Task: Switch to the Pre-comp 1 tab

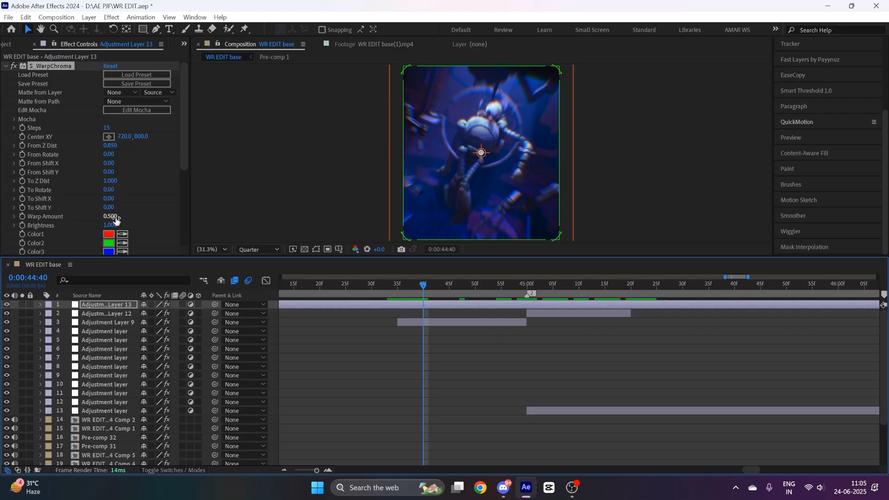Action: (x=274, y=57)
